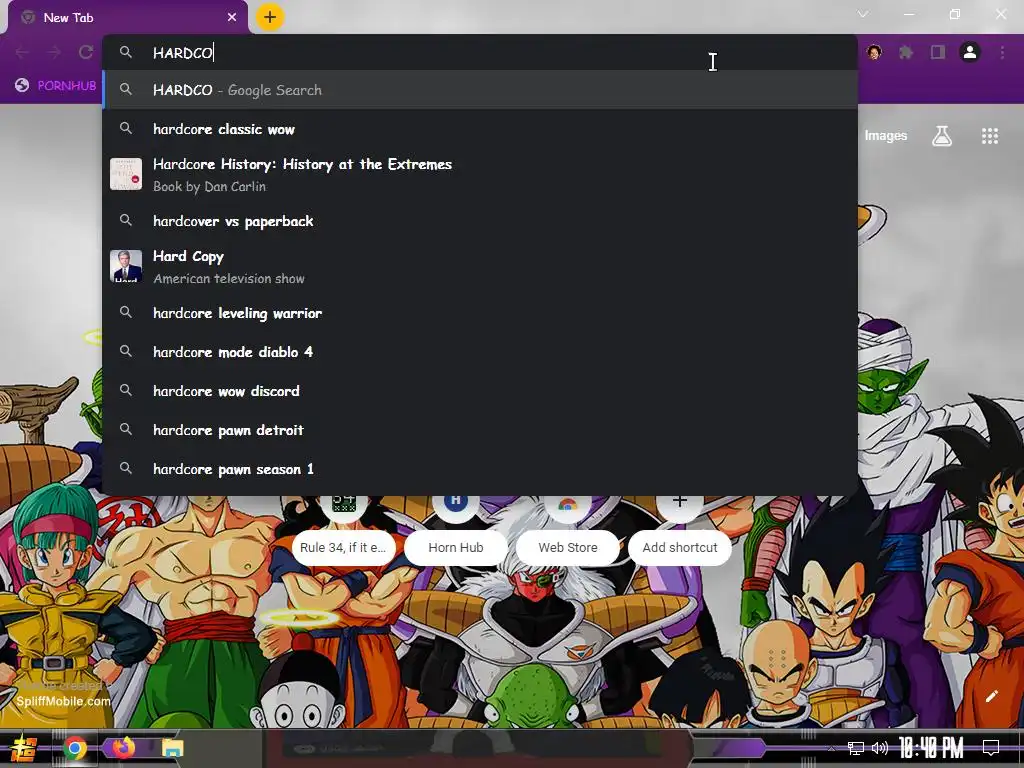Image resolution: width=1024 pixels, height=768 pixels.
Task: Select Hard Copy American television show suggestion
Action: point(479,267)
